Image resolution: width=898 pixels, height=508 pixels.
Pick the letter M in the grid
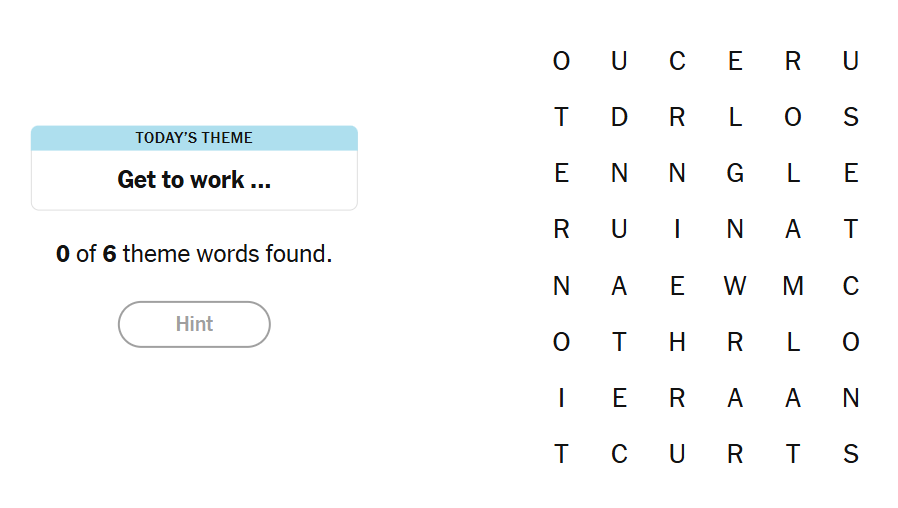pyautogui.click(x=793, y=287)
